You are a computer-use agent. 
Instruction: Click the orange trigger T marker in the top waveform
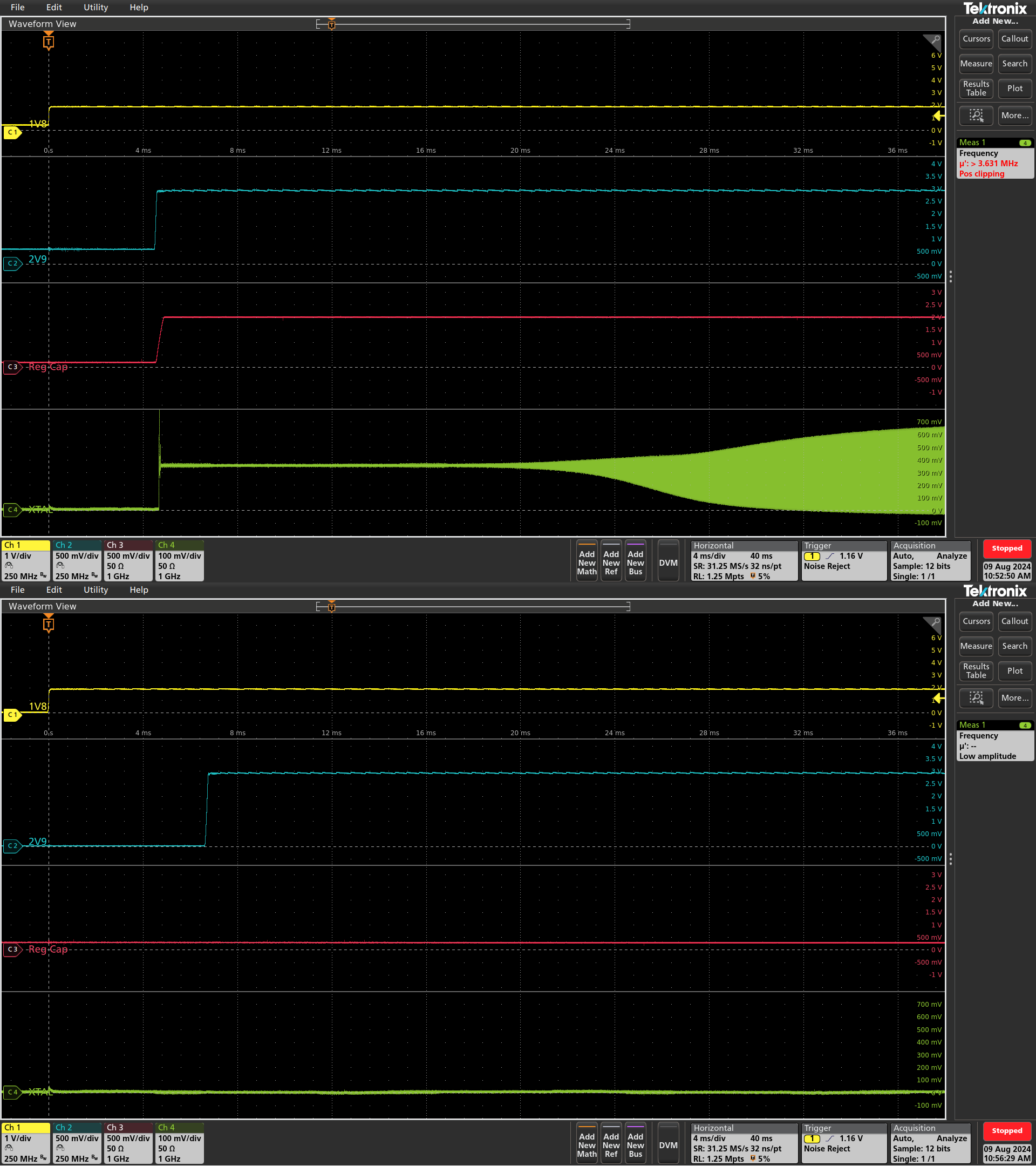tap(49, 42)
